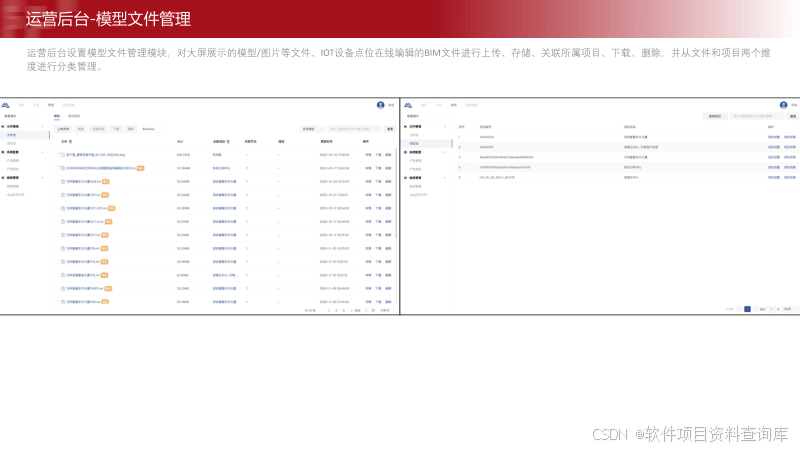The width and height of the screenshot is (800, 450).
Task: Switch to the underlined first tab above file toolbar
Action: point(57,116)
